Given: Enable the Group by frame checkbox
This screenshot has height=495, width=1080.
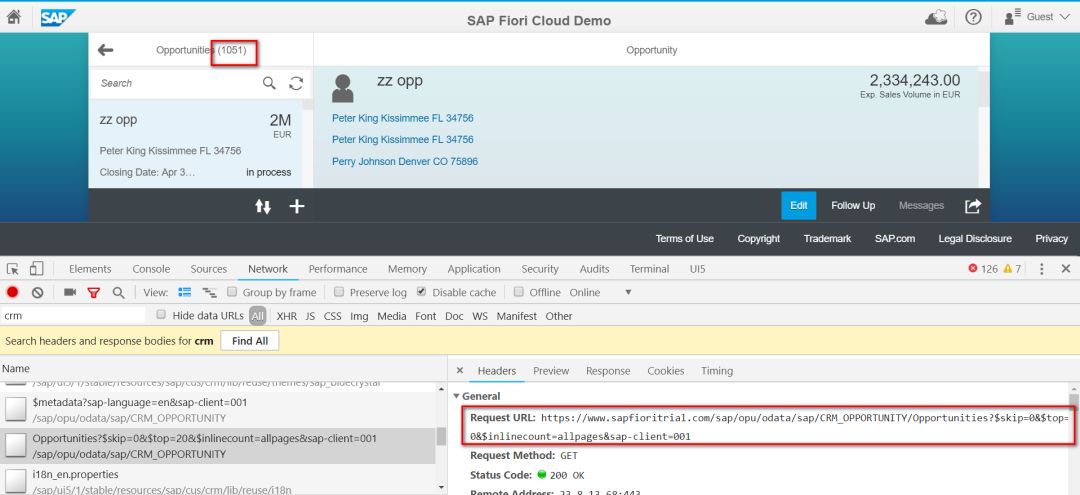Looking at the screenshot, I should 232,292.
